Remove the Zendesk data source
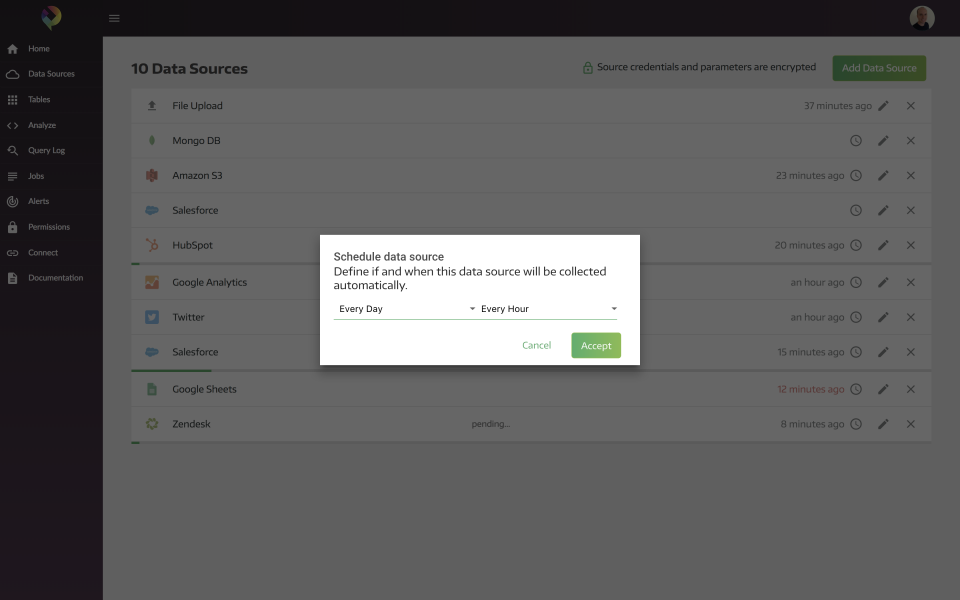 click(x=910, y=424)
